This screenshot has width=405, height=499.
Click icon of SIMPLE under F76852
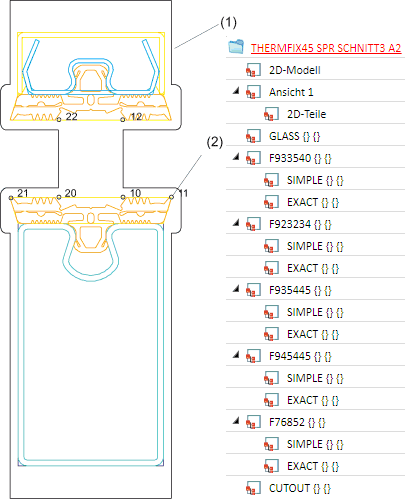(271, 444)
